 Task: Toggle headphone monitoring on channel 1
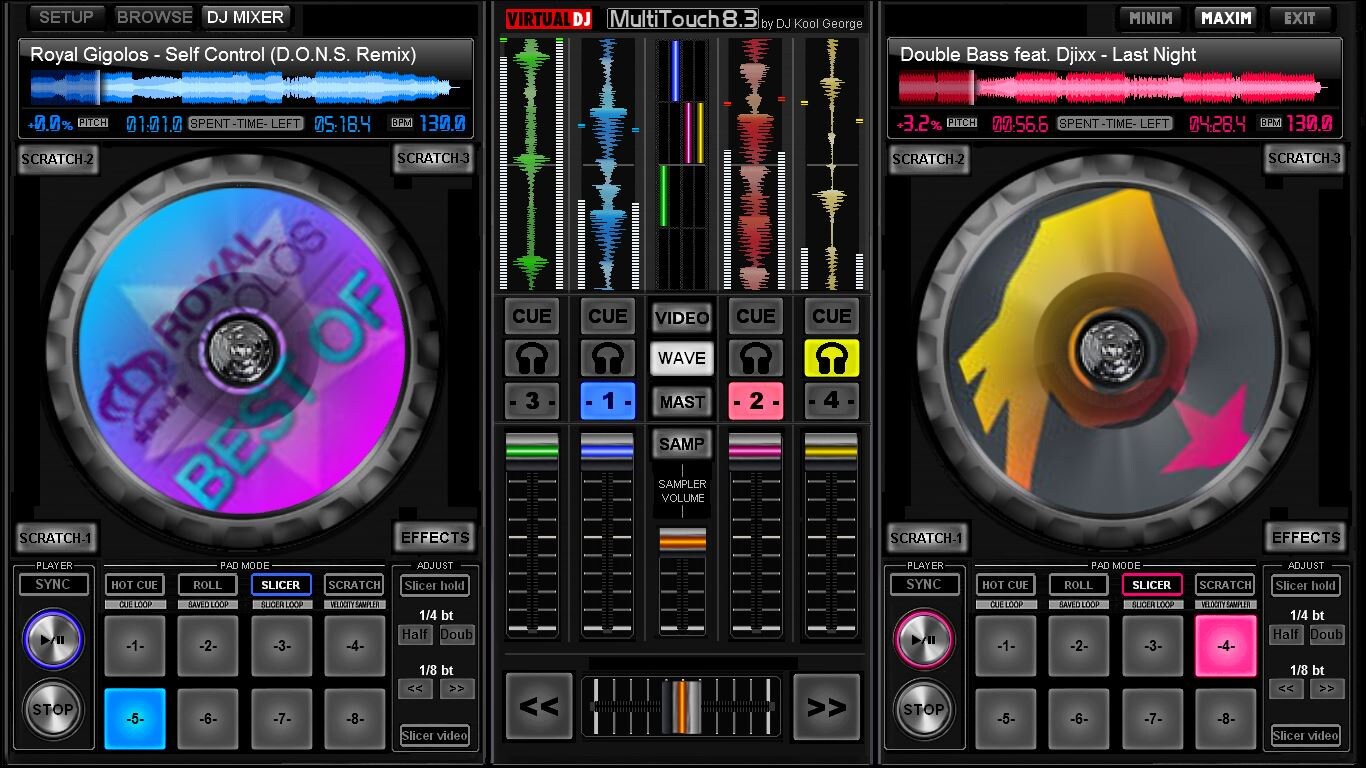point(607,357)
